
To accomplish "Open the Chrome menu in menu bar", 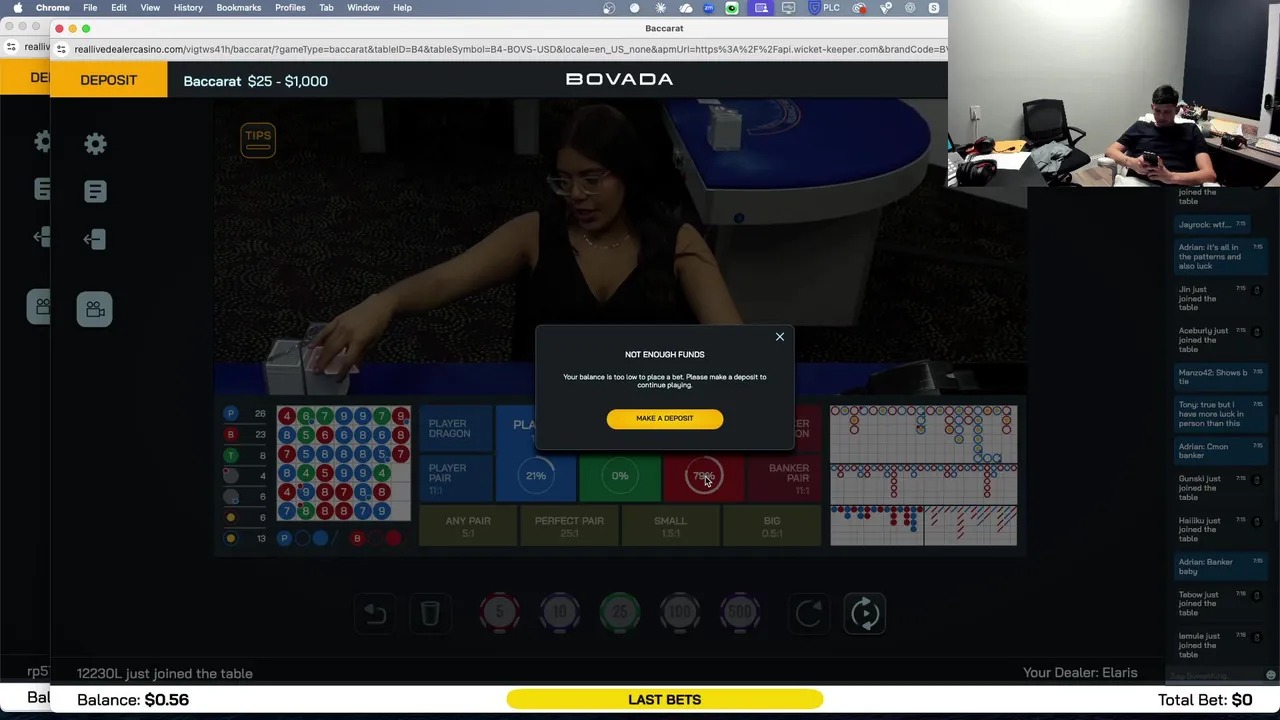I will click(53, 8).
